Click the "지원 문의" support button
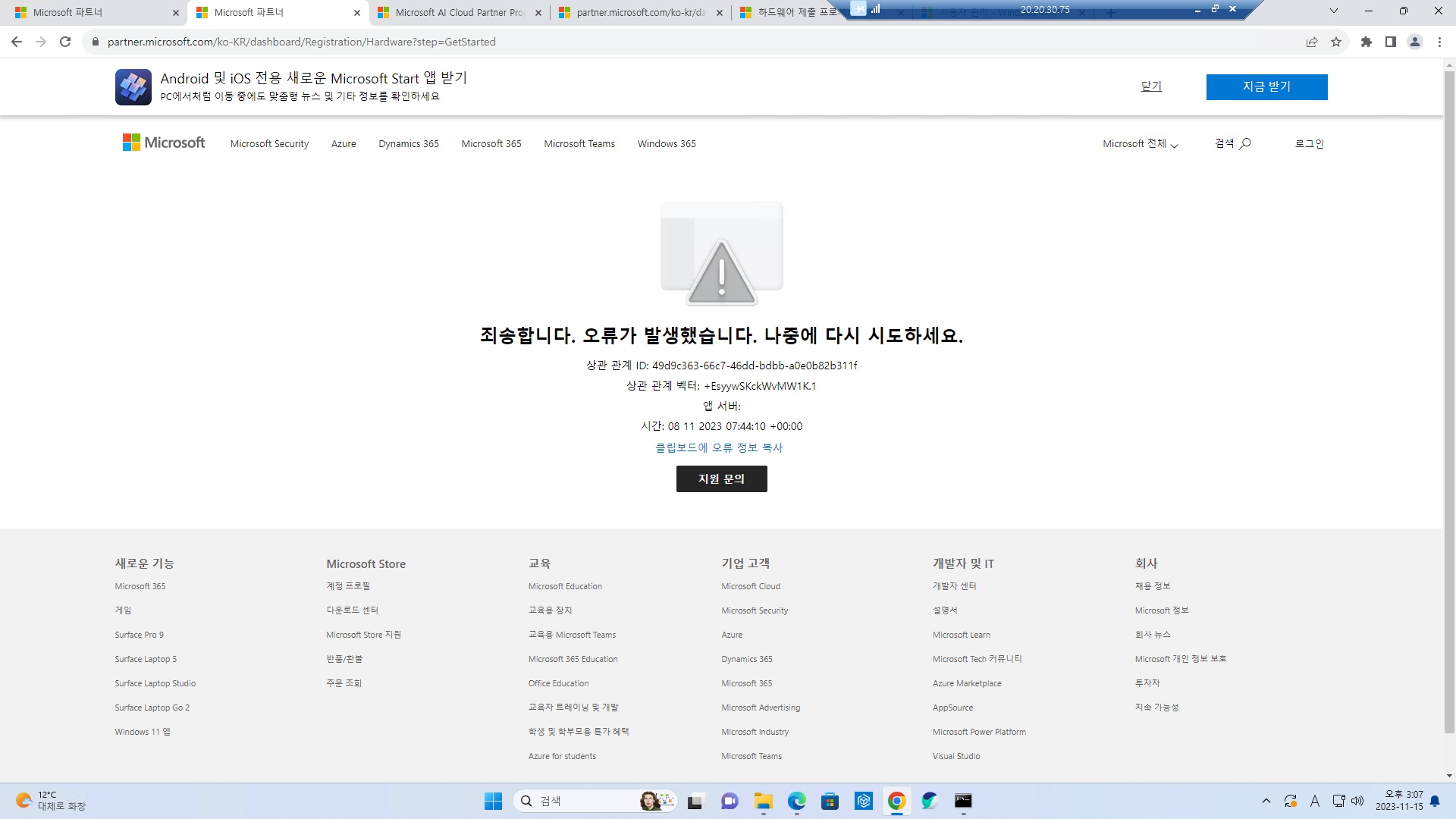Viewport: 1456px width, 819px height. 721,479
